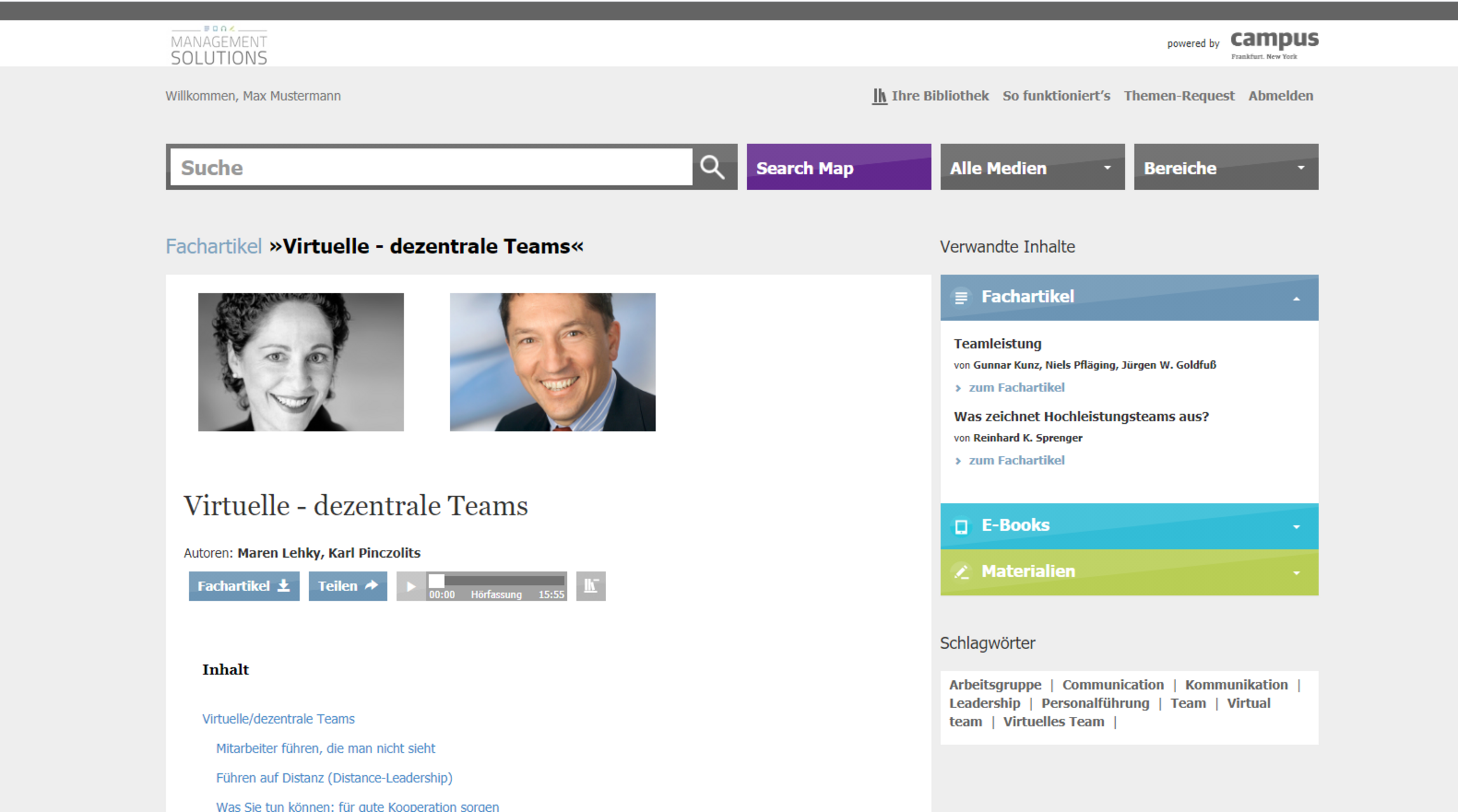
Task: Add article to library via bookshelf icon
Action: pyautogui.click(x=591, y=586)
